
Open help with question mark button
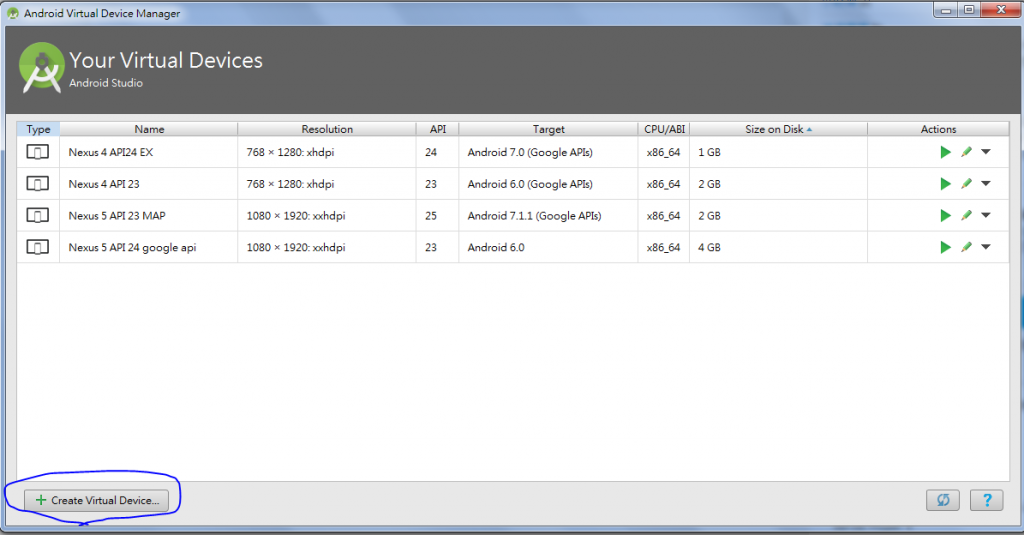click(x=987, y=500)
